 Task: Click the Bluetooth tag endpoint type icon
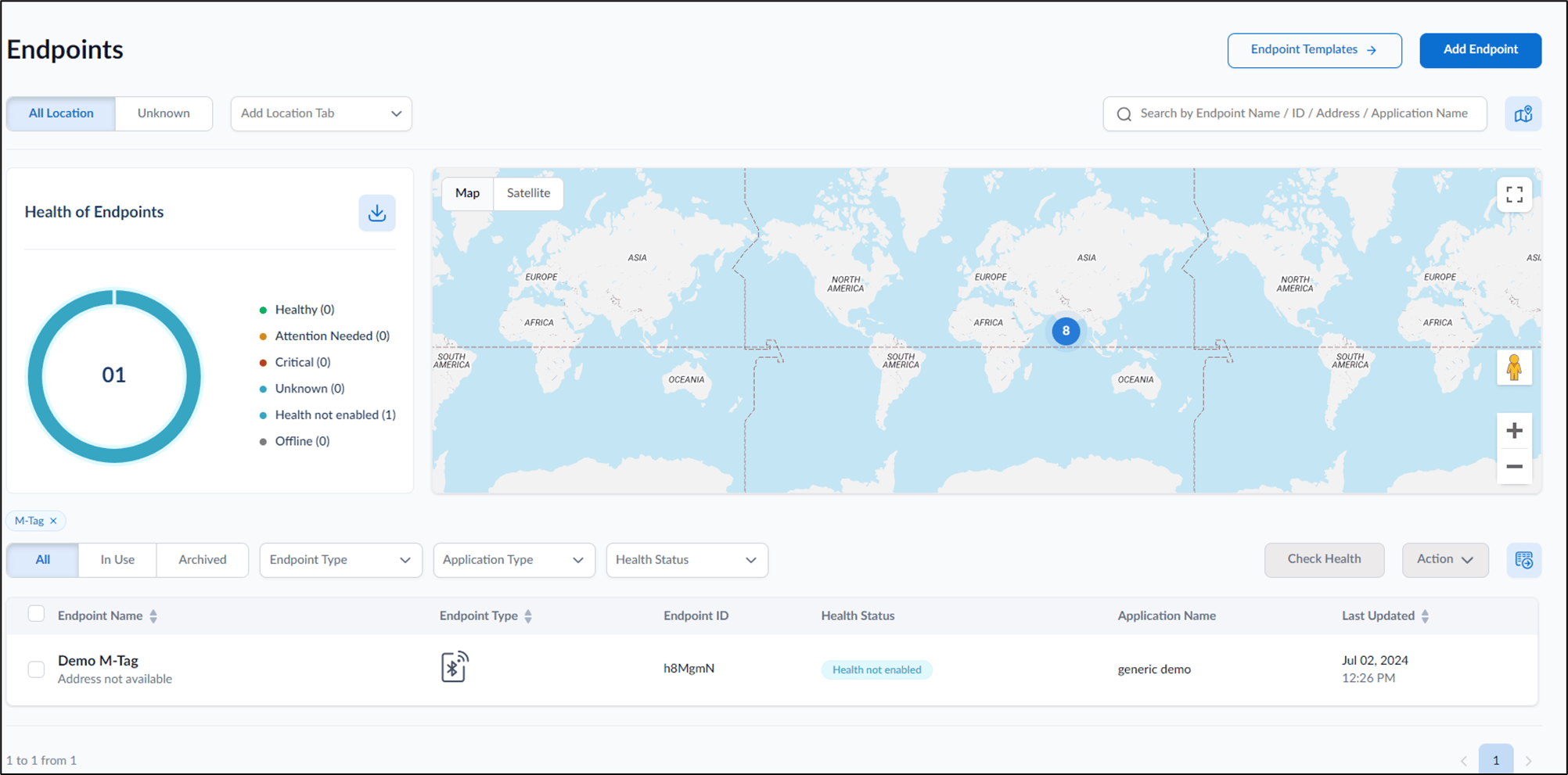pos(455,667)
